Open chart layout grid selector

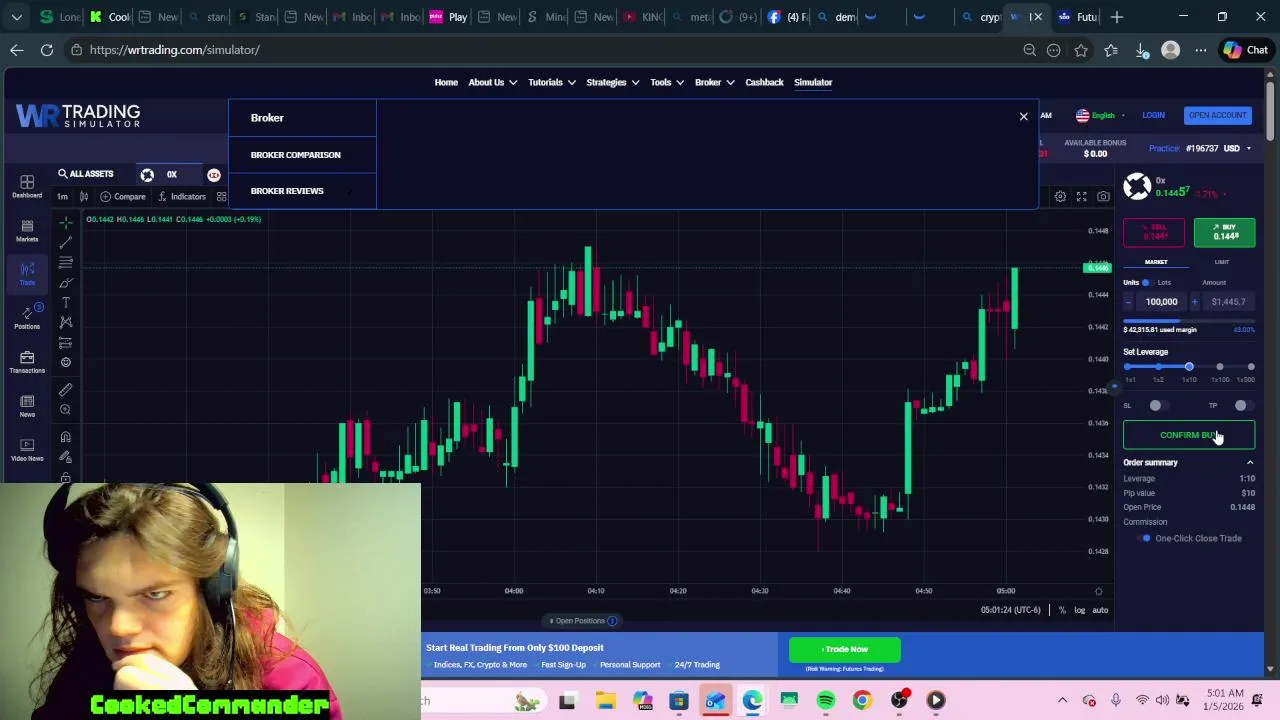221,197
